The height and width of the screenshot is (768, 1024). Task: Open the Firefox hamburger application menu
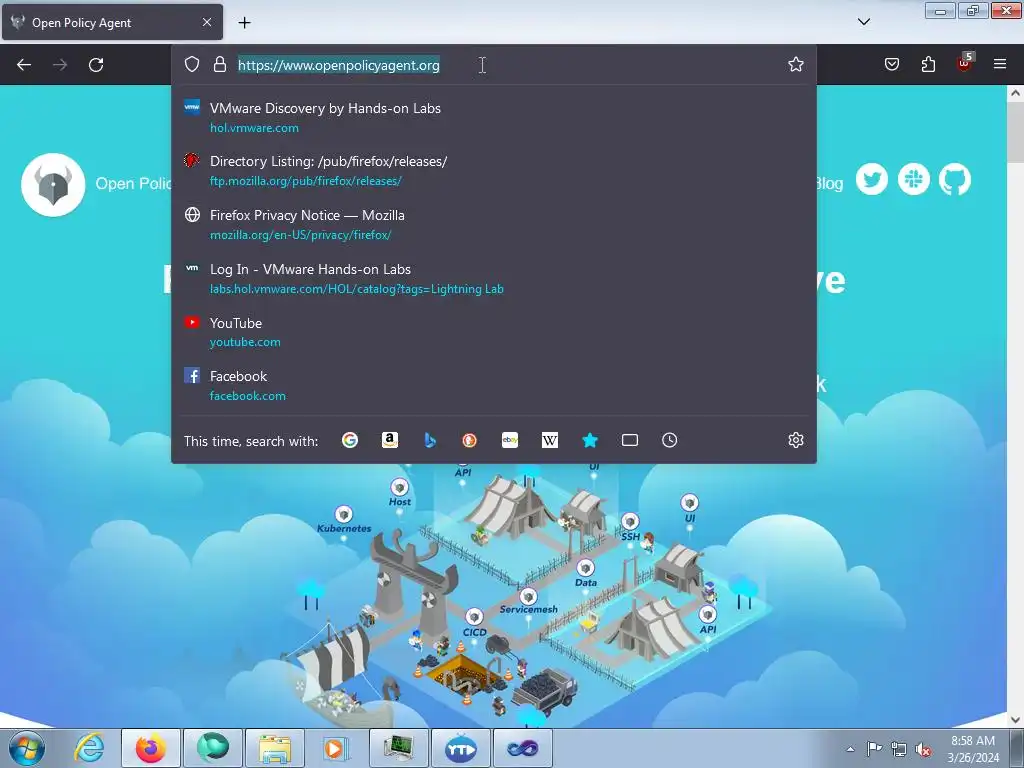(x=999, y=64)
